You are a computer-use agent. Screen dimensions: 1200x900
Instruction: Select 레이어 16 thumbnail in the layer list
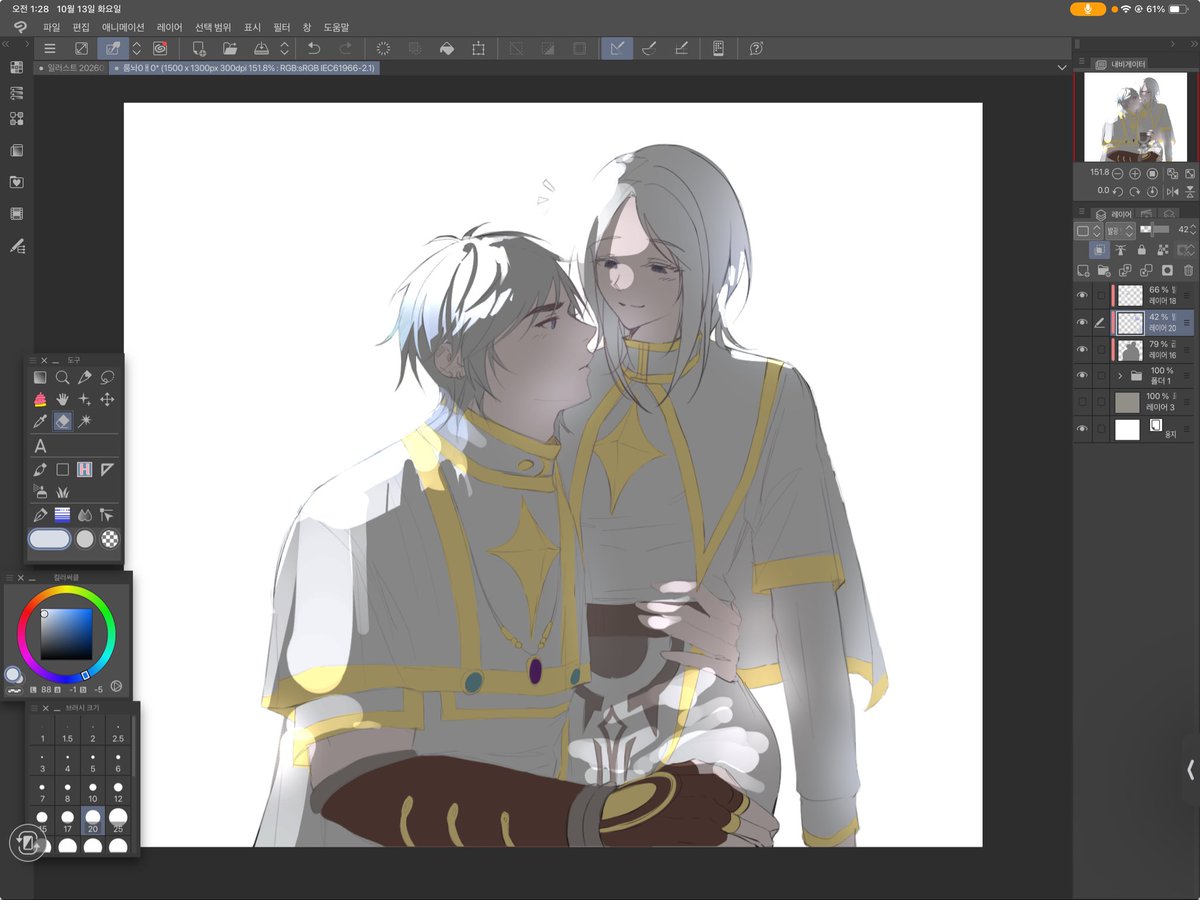pos(1129,350)
